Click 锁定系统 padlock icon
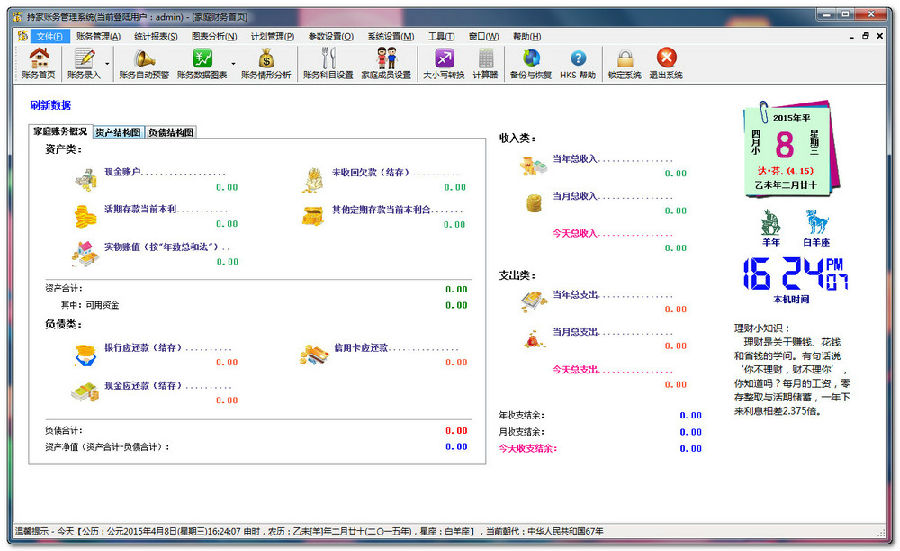The width and height of the screenshot is (900, 551). 625,64
